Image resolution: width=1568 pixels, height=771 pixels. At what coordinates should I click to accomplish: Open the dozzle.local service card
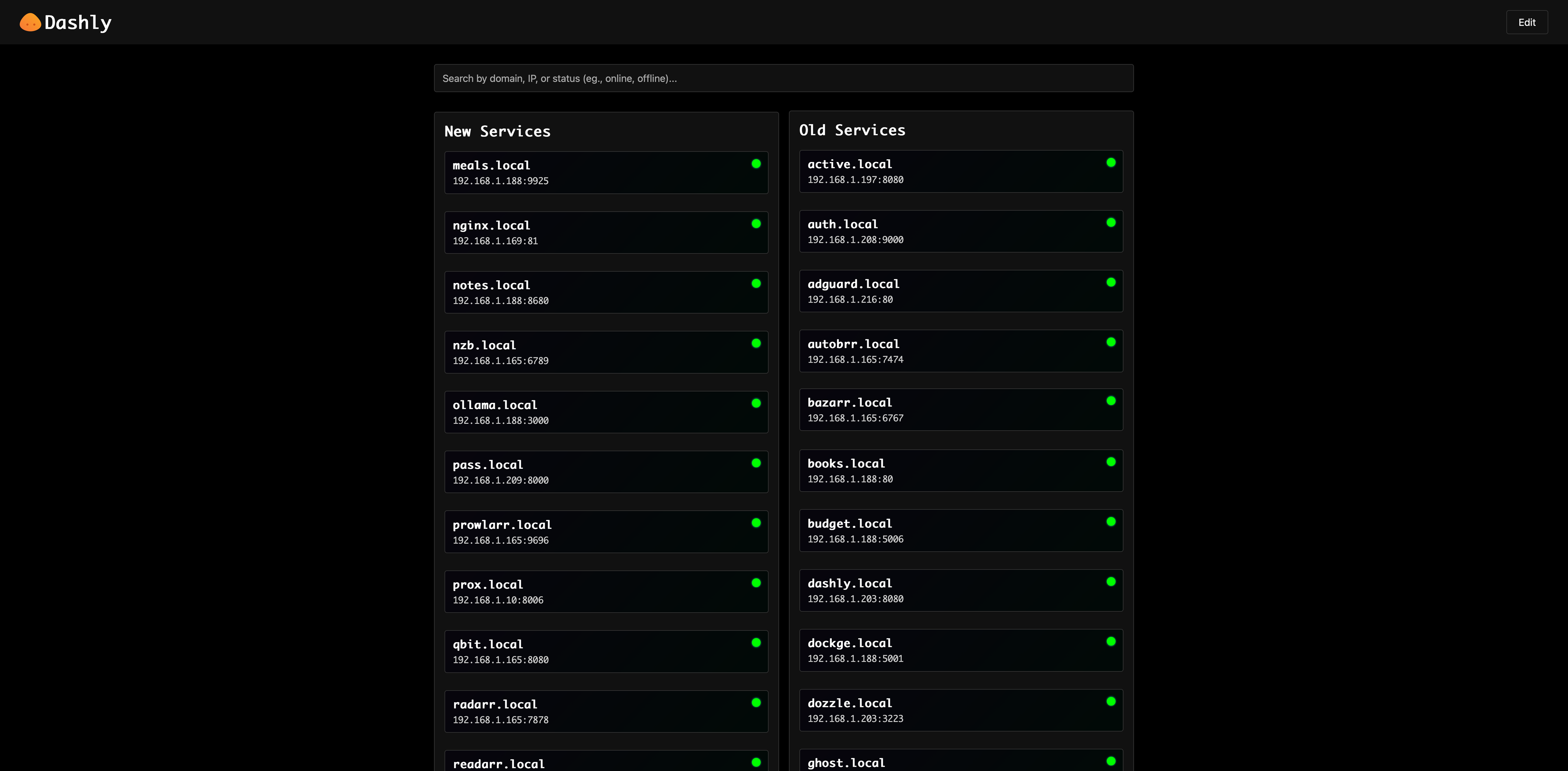click(x=961, y=710)
